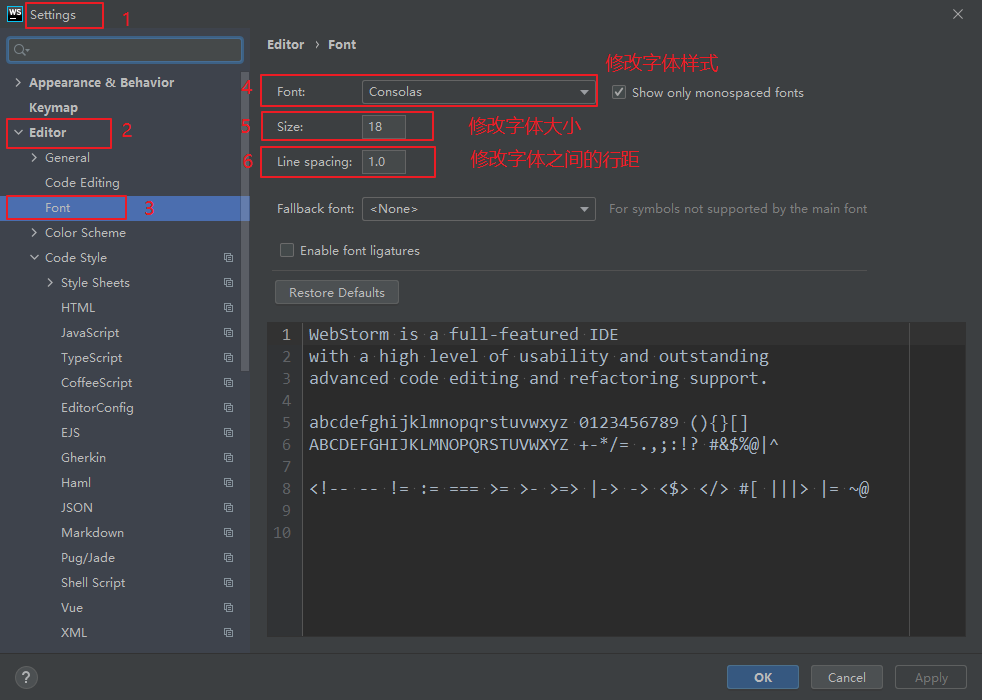Click the project-level icon beside Markdown
The image size is (982, 700).
click(x=229, y=533)
